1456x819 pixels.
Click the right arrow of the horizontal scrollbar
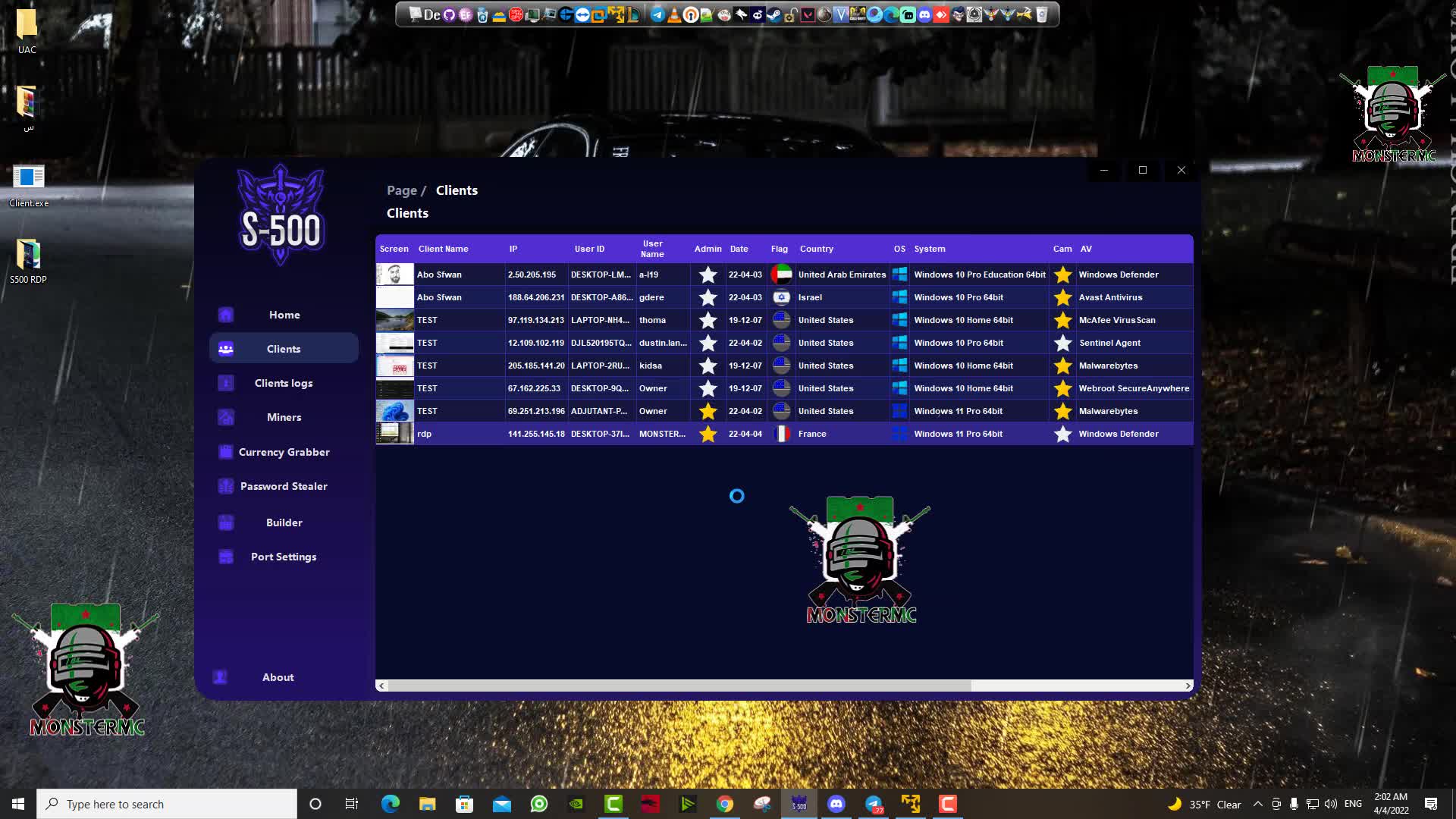coord(1188,686)
